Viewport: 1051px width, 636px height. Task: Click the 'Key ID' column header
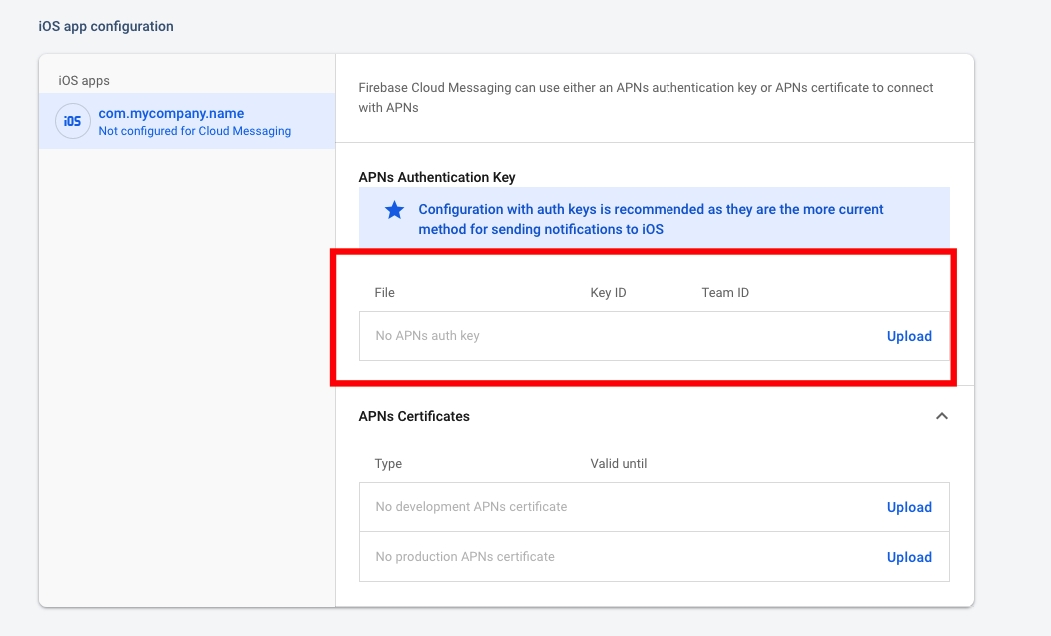click(608, 293)
